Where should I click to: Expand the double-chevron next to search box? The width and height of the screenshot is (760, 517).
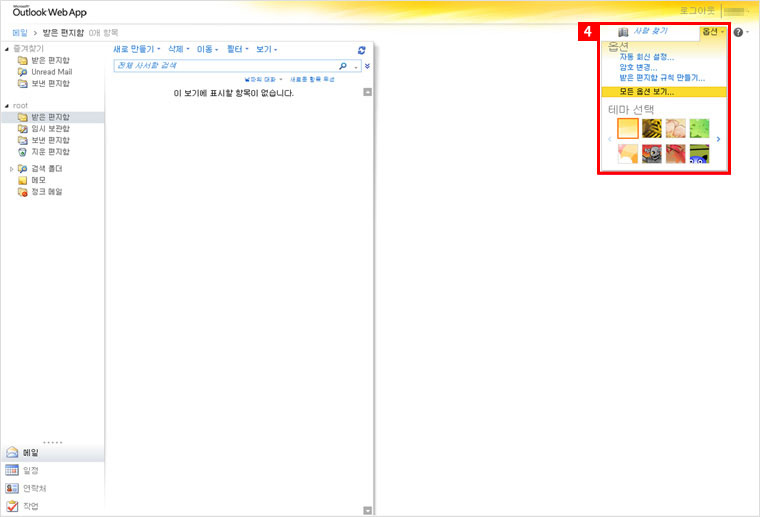[367, 66]
